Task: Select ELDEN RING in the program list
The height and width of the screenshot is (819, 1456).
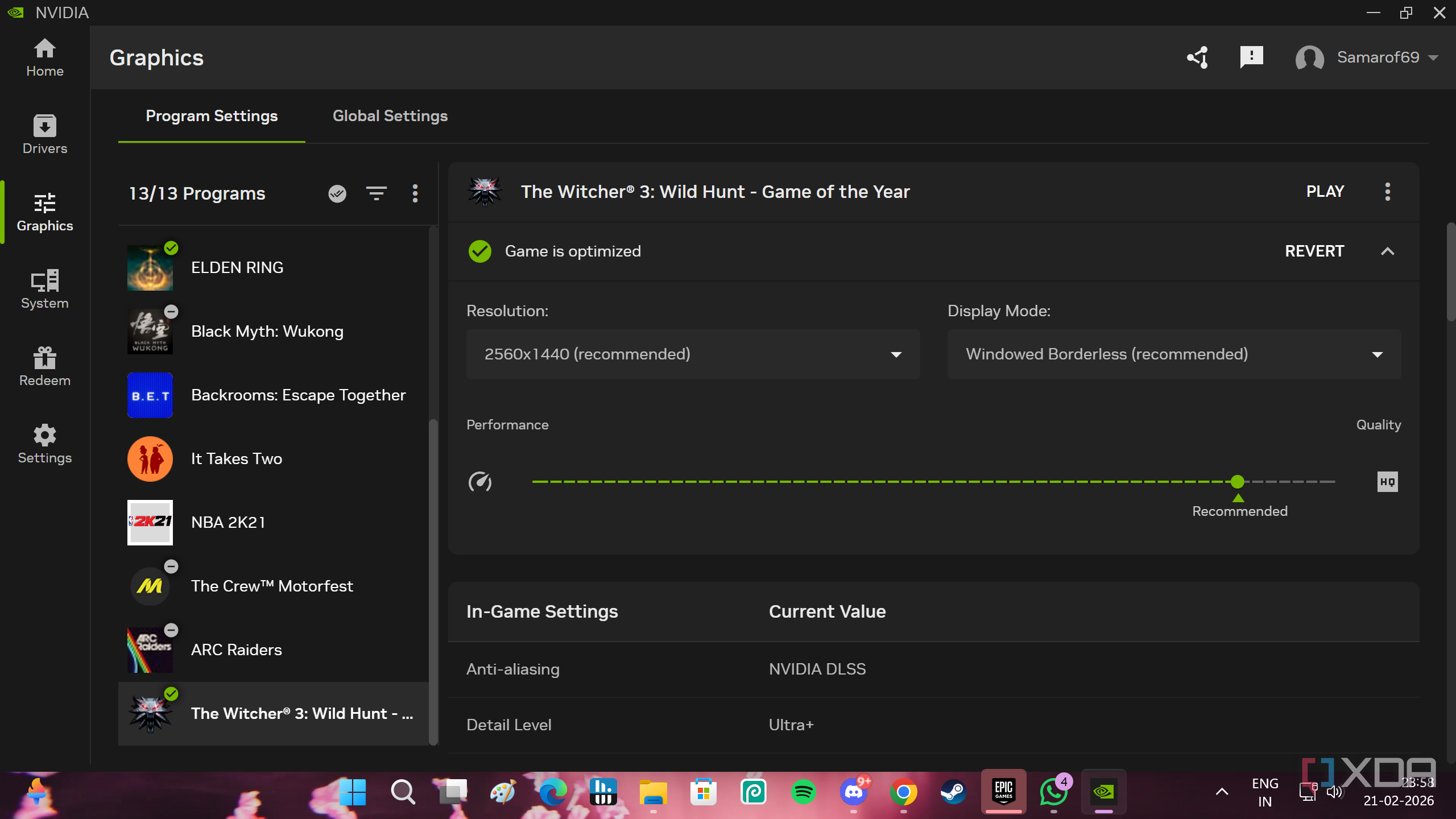Action: pos(273,268)
